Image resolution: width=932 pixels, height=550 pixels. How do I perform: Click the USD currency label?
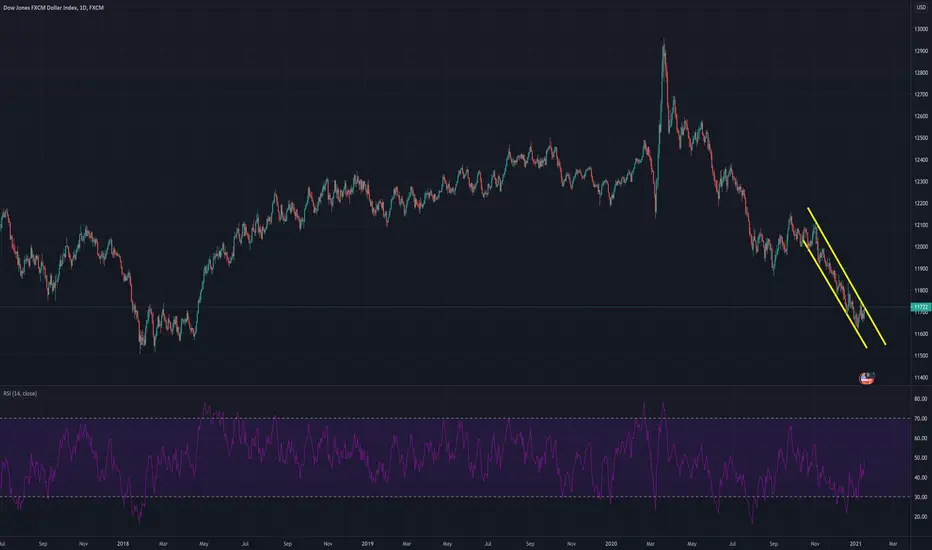point(921,8)
